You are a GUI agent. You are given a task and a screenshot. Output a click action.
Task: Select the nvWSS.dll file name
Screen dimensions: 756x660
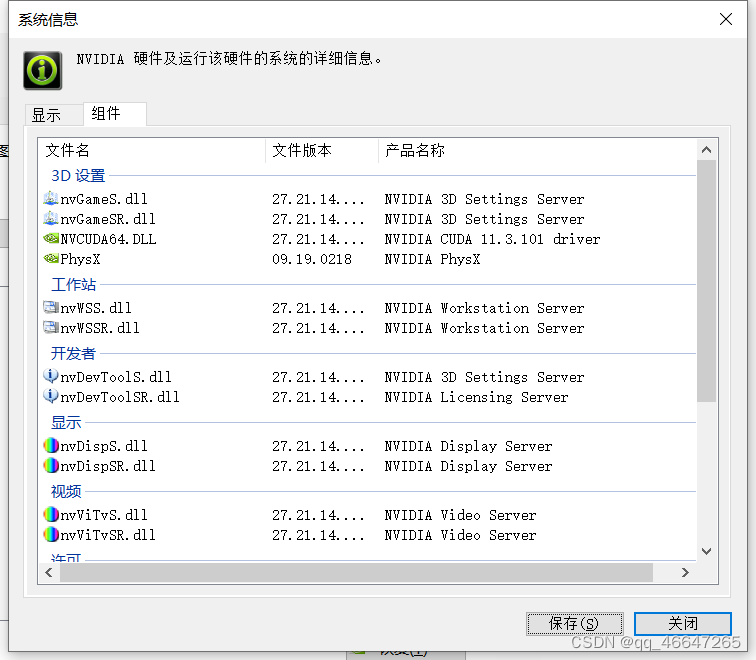pyautogui.click(x=96, y=308)
